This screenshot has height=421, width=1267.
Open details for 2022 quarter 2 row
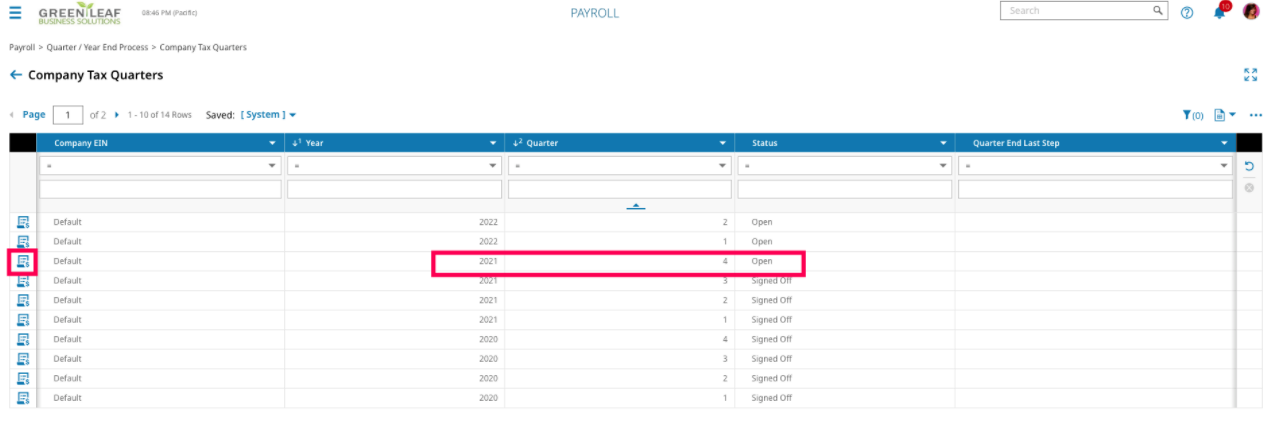23,222
